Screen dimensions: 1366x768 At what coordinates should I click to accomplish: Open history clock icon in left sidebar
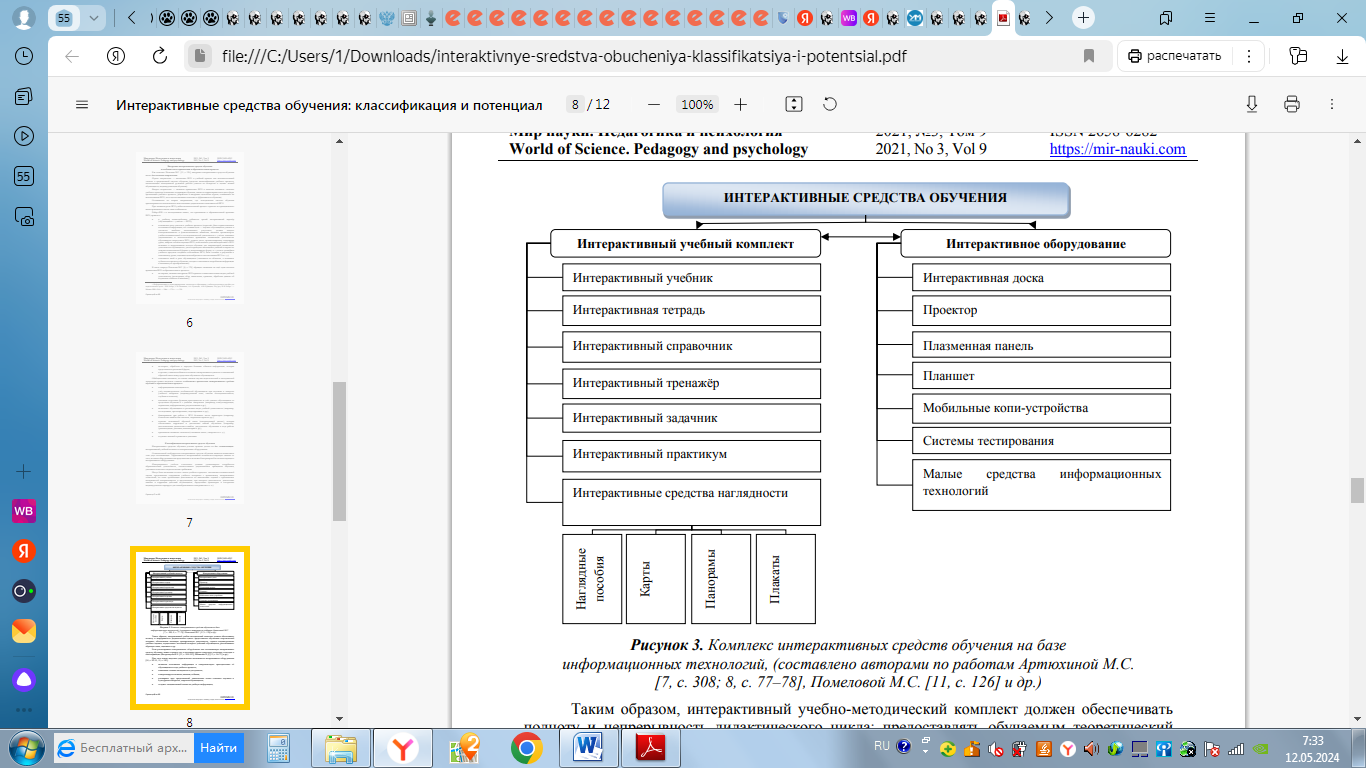click(x=24, y=57)
